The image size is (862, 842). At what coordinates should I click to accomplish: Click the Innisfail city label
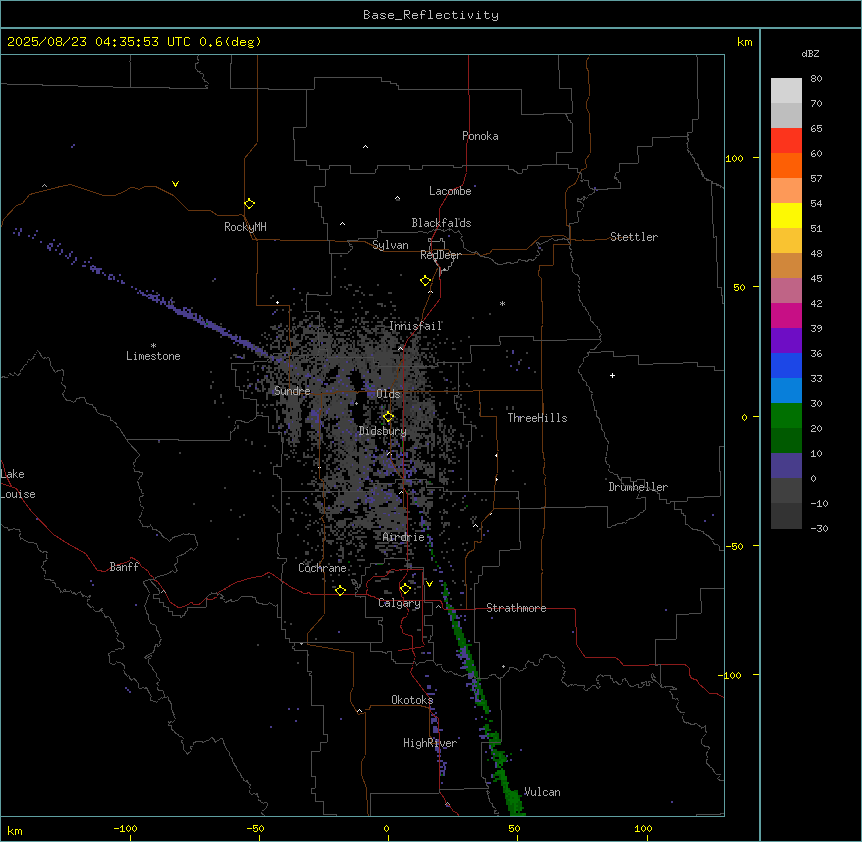tap(416, 326)
